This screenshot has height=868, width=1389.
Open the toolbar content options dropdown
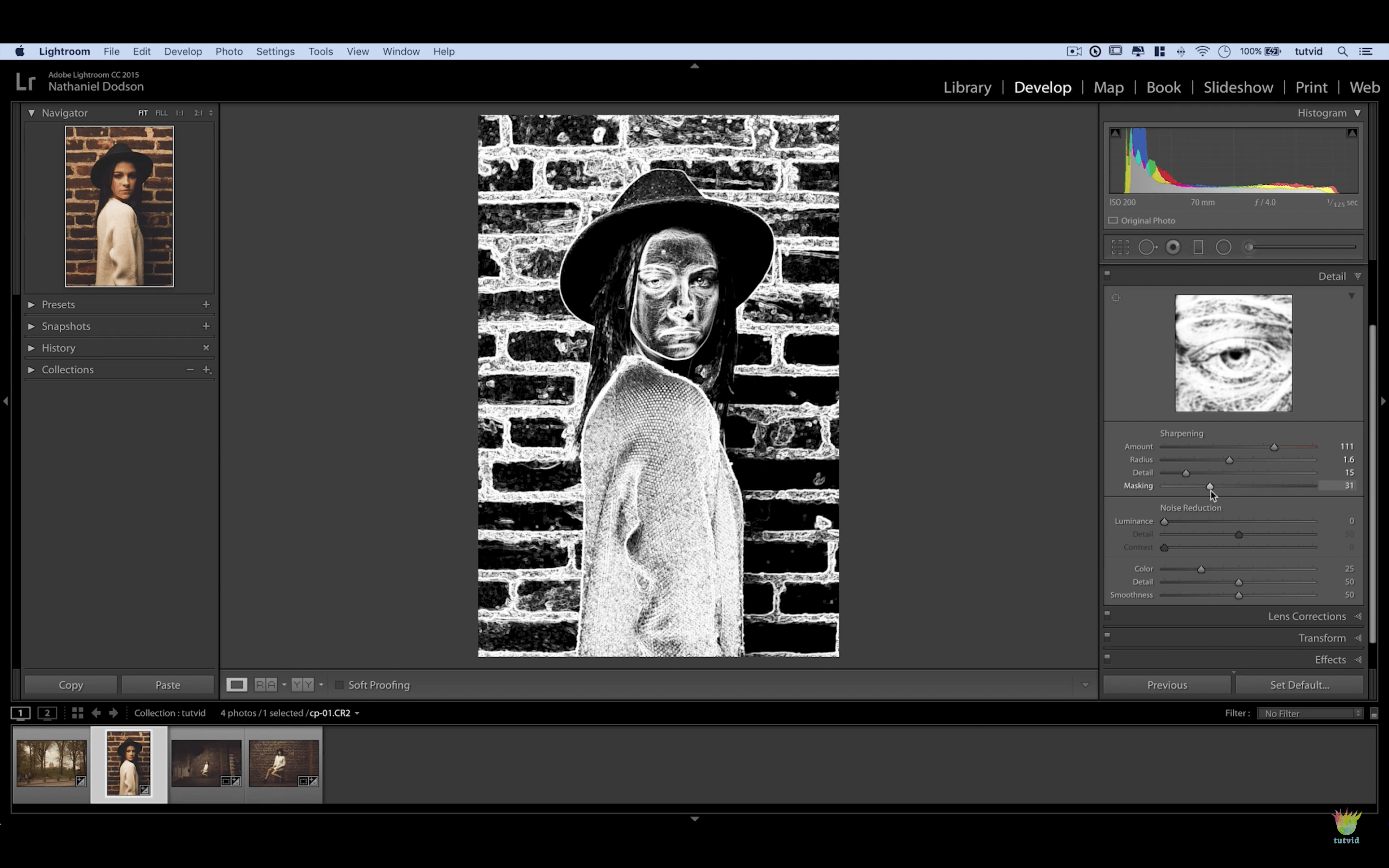pos(1085,685)
